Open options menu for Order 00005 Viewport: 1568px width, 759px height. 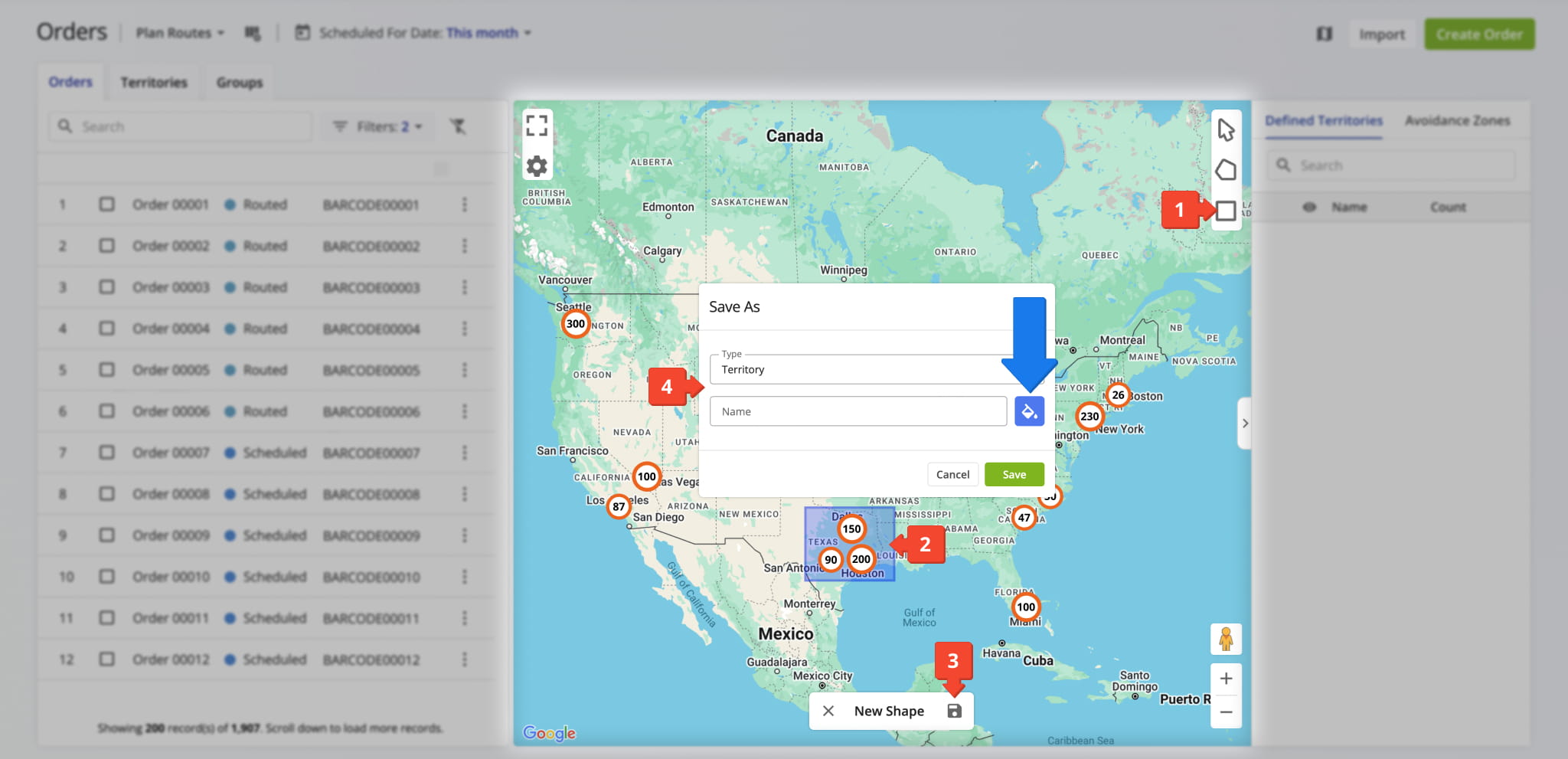click(x=465, y=370)
